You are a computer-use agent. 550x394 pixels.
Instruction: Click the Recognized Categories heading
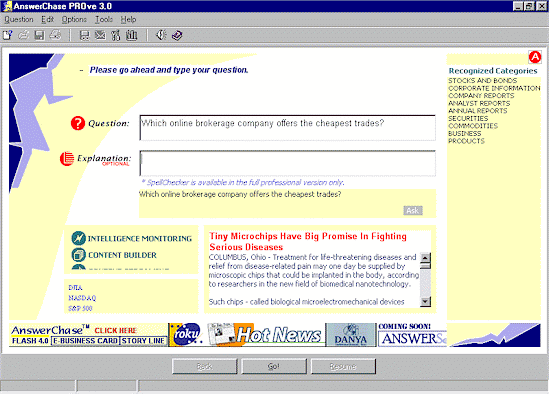493,71
